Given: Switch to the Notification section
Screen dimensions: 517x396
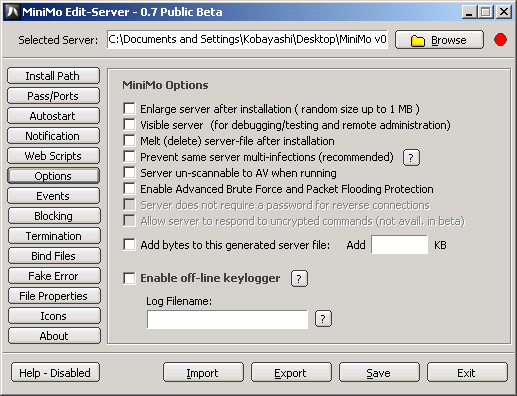Looking at the screenshot, I should (x=53, y=136).
